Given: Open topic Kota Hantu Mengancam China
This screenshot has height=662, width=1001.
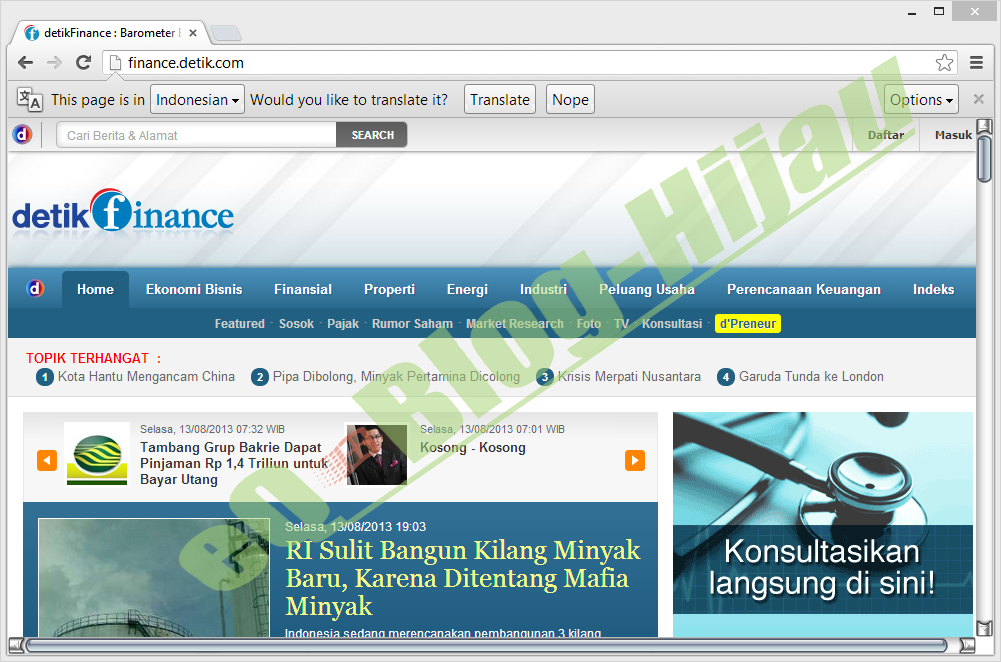Looking at the screenshot, I should click(x=146, y=377).
